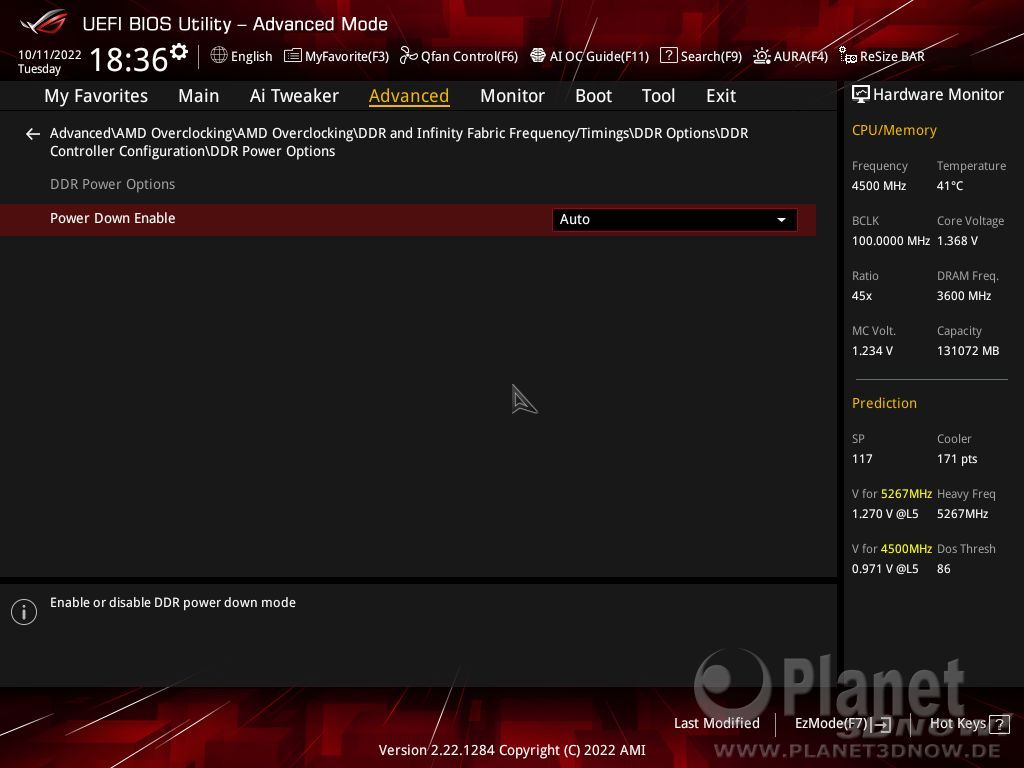
Task: Click the 1.270 V @L5 value
Action: (x=885, y=514)
